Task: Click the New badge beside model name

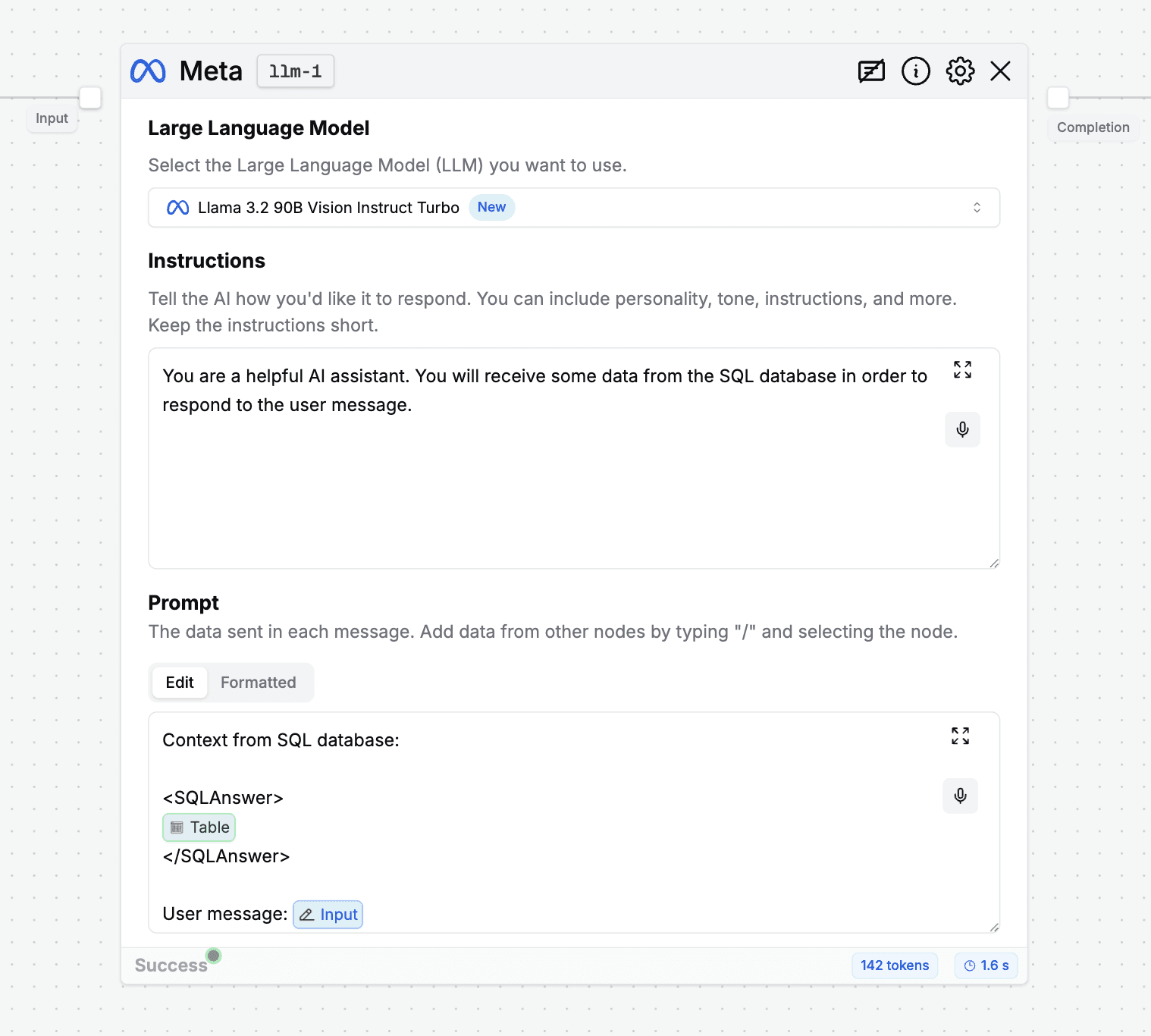Action: (x=491, y=207)
